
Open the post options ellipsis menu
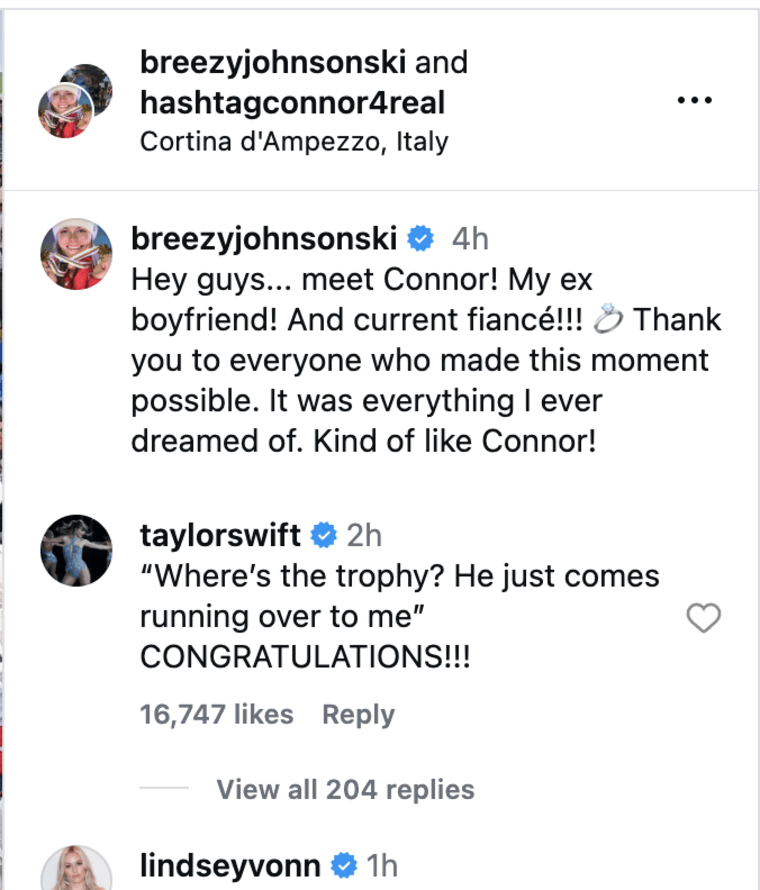(x=696, y=99)
